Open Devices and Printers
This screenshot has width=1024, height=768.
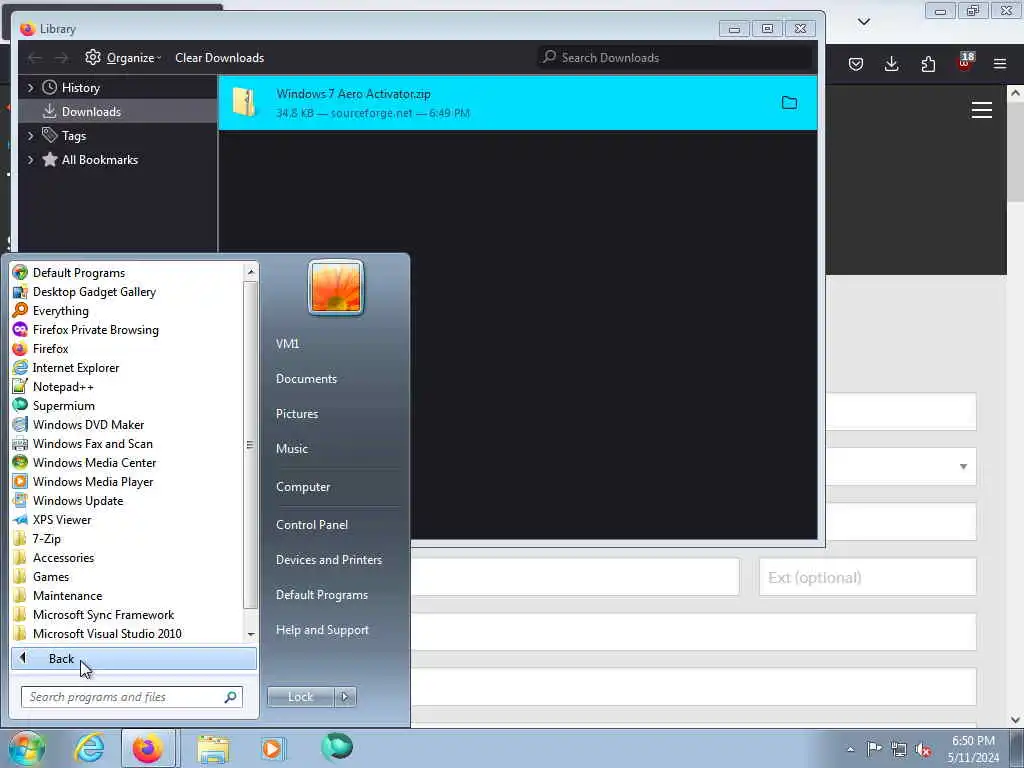328,560
